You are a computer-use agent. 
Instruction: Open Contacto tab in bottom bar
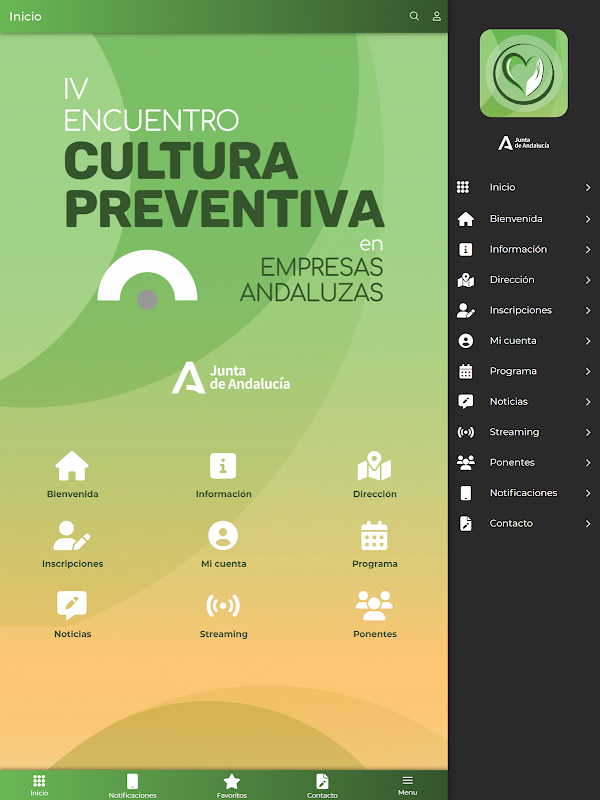pos(322,786)
